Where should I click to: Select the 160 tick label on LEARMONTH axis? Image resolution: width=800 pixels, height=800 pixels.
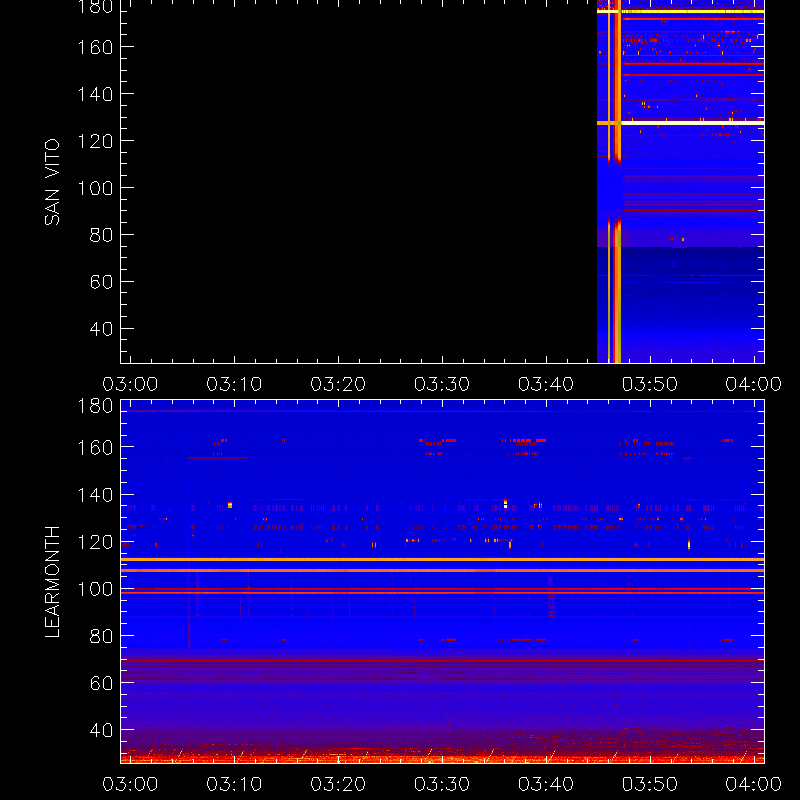click(x=95, y=447)
